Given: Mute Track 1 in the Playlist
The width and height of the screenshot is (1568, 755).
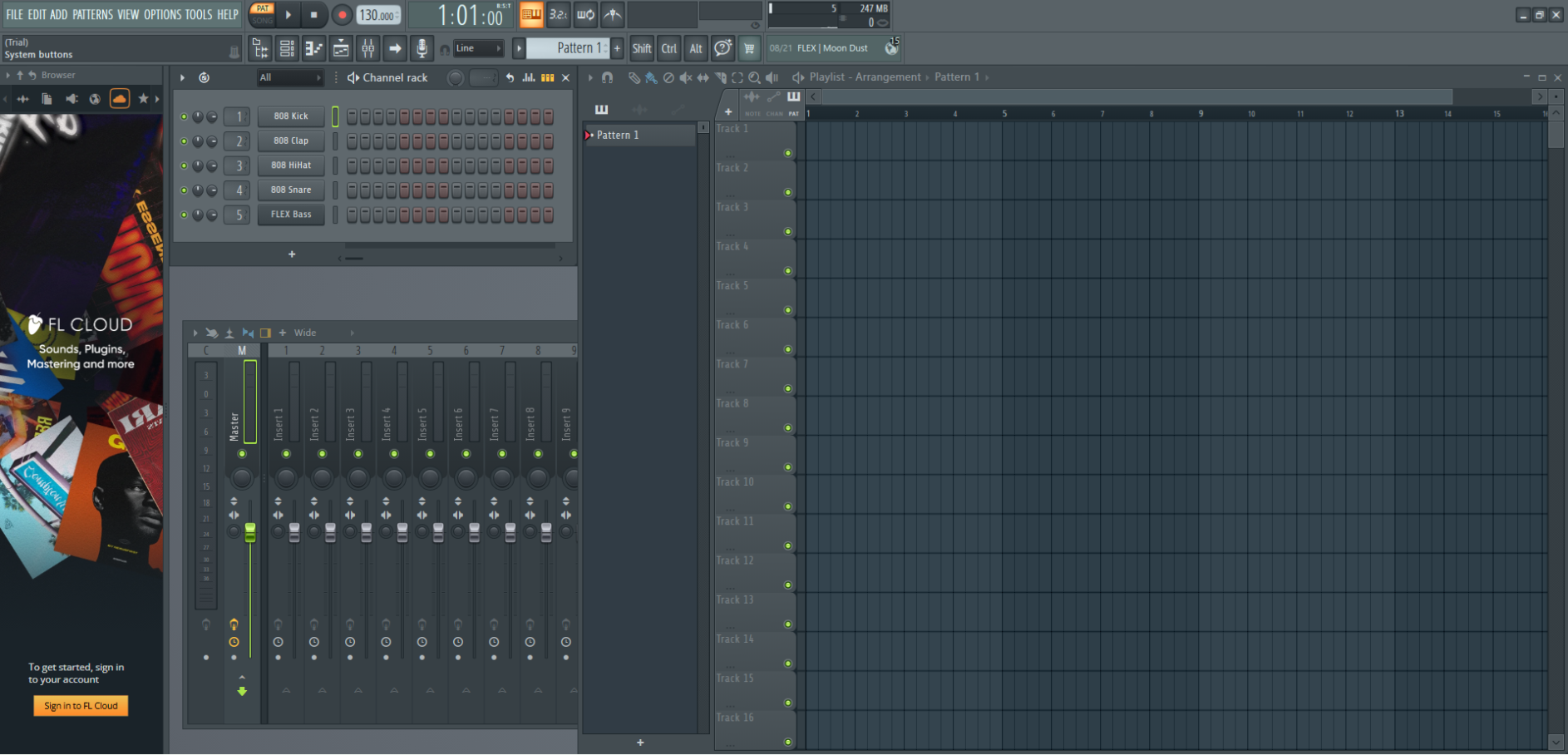Looking at the screenshot, I should [787, 153].
